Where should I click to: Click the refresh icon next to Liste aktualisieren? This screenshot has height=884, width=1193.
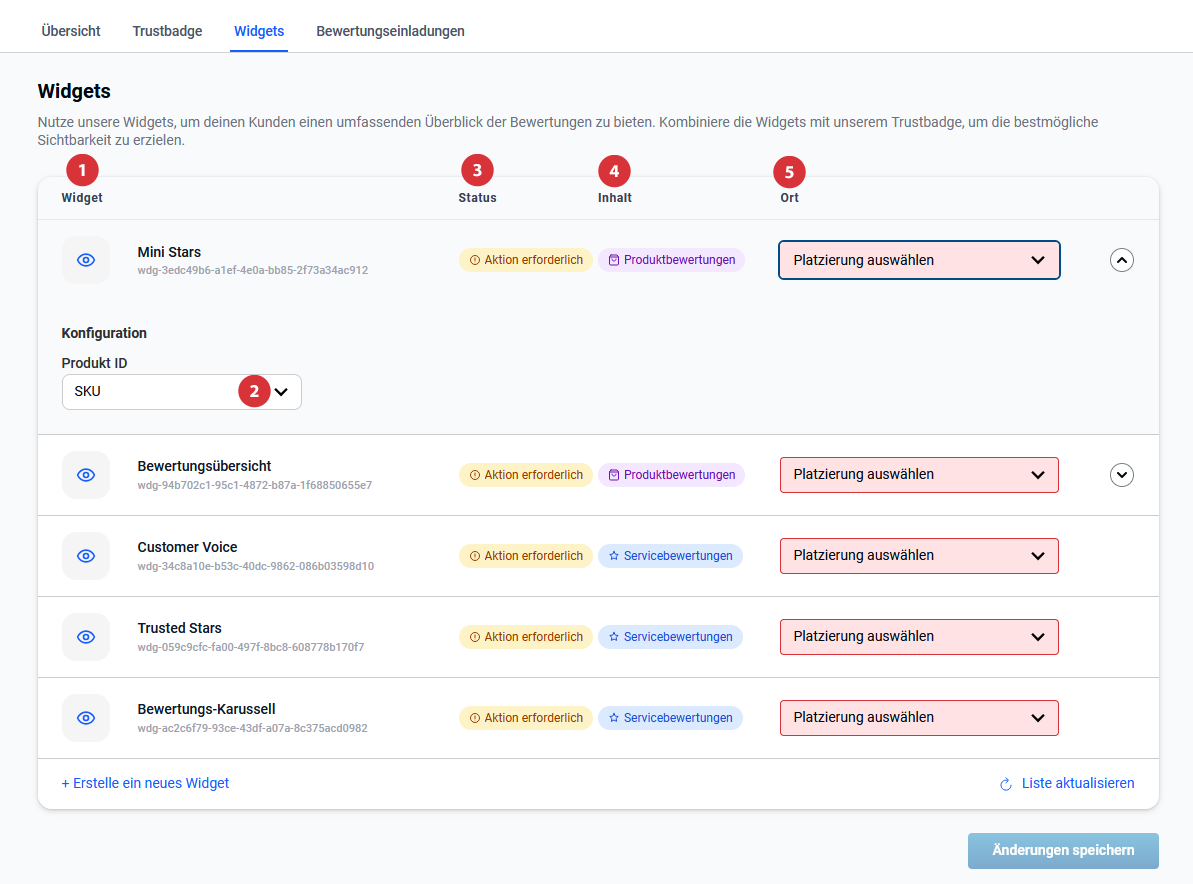[1006, 784]
